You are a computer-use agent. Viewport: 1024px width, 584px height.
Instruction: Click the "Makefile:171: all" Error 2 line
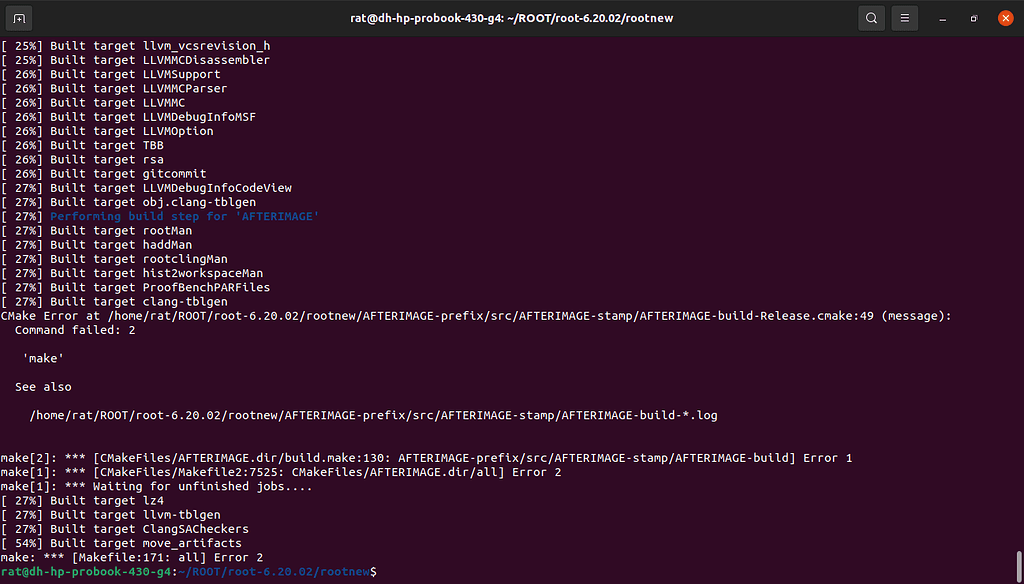tap(131, 557)
